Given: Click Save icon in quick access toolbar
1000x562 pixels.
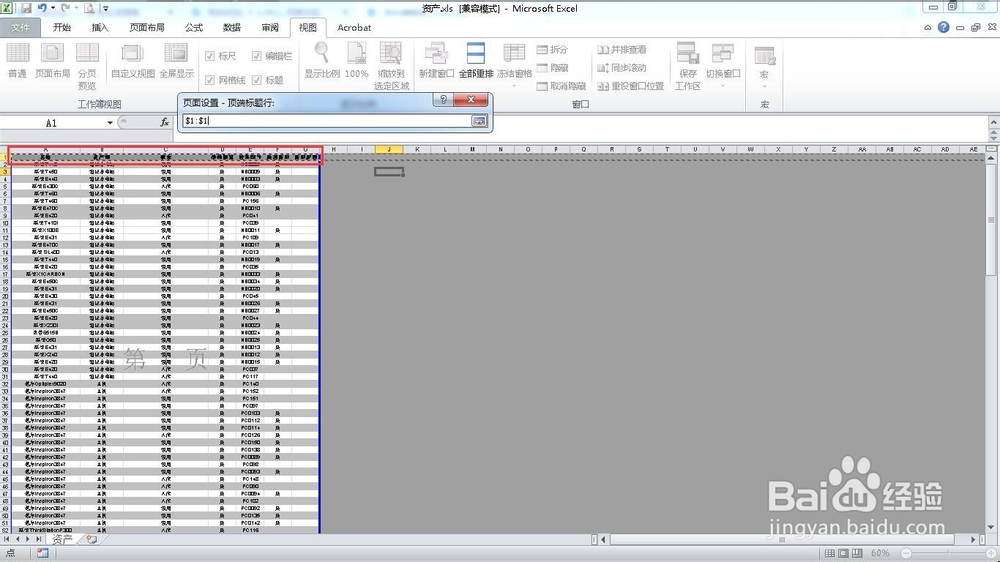Looking at the screenshot, I should (26, 8).
